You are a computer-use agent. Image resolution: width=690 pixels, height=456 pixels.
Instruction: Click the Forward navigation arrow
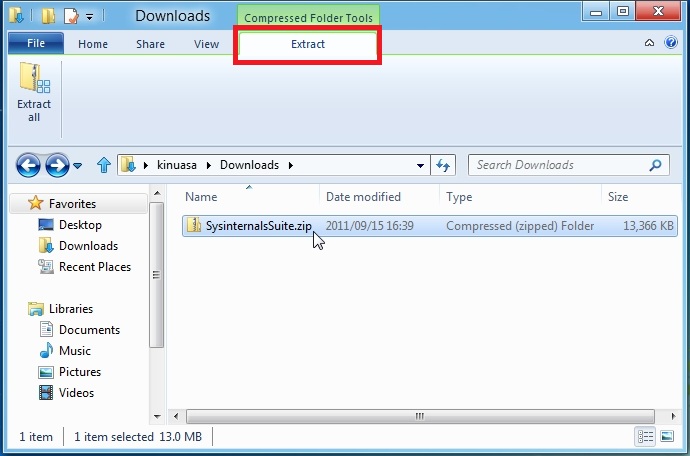pyautogui.click(x=57, y=165)
